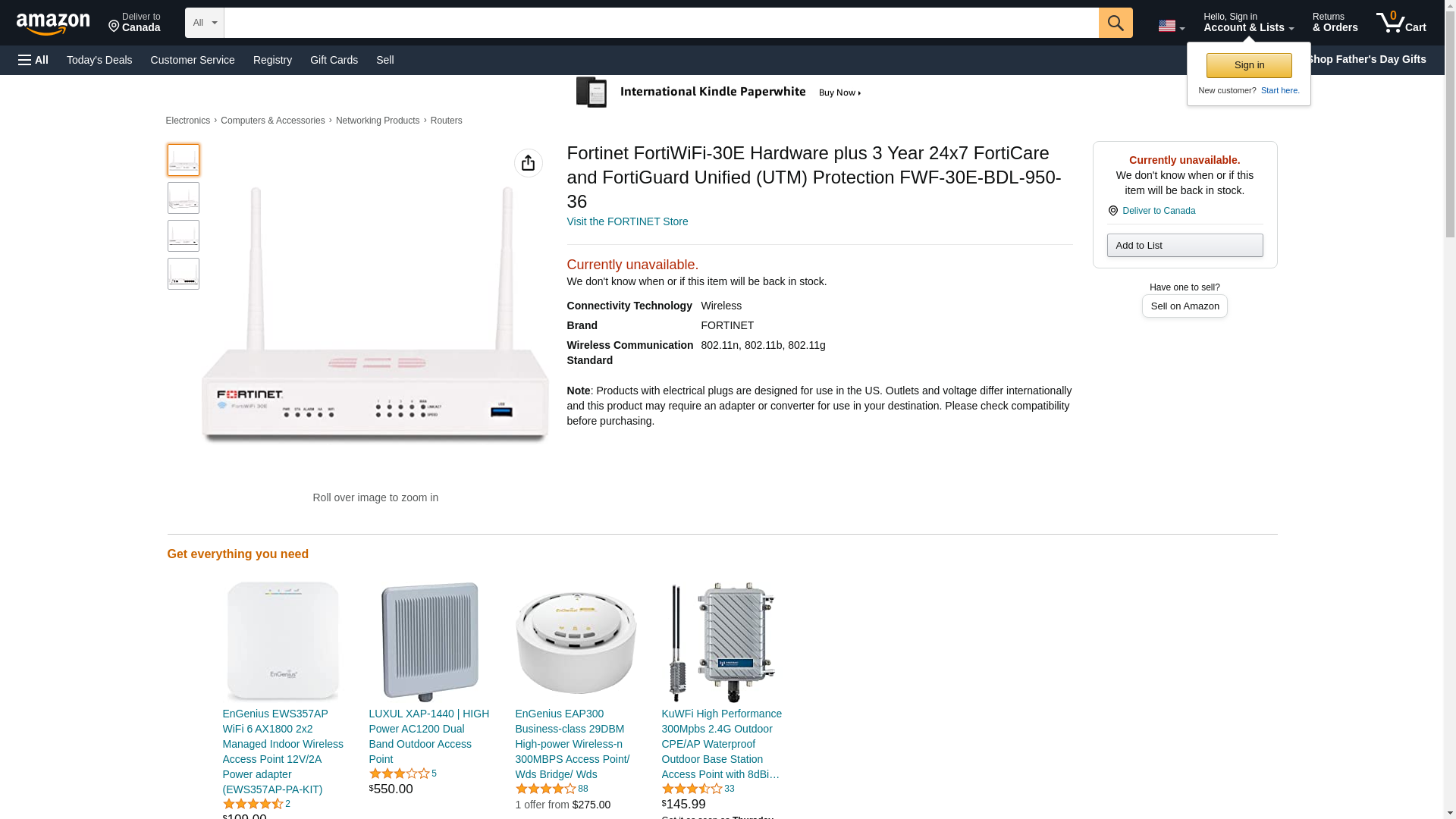Click the Amazon logo
The width and height of the screenshot is (1456, 819).
click(53, 24)
